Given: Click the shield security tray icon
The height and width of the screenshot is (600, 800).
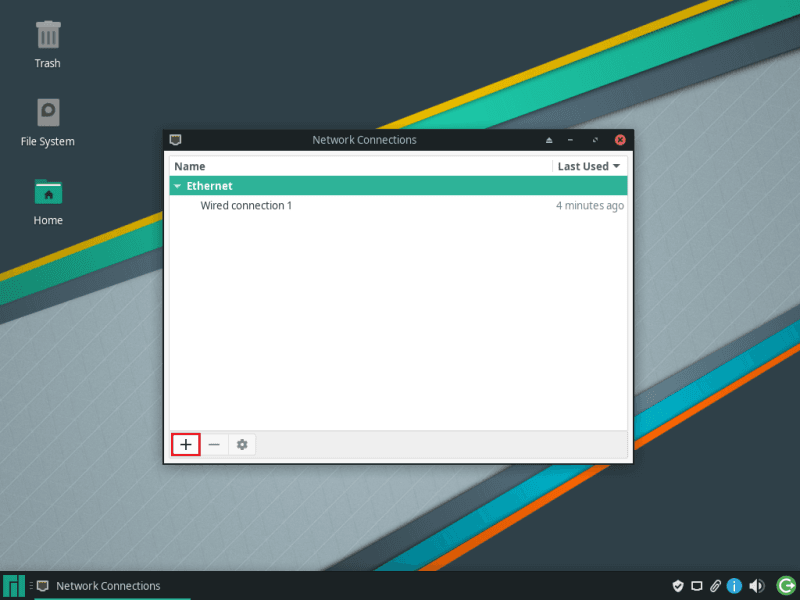Looking at the screenshot, I should click(x=677, y=586).
